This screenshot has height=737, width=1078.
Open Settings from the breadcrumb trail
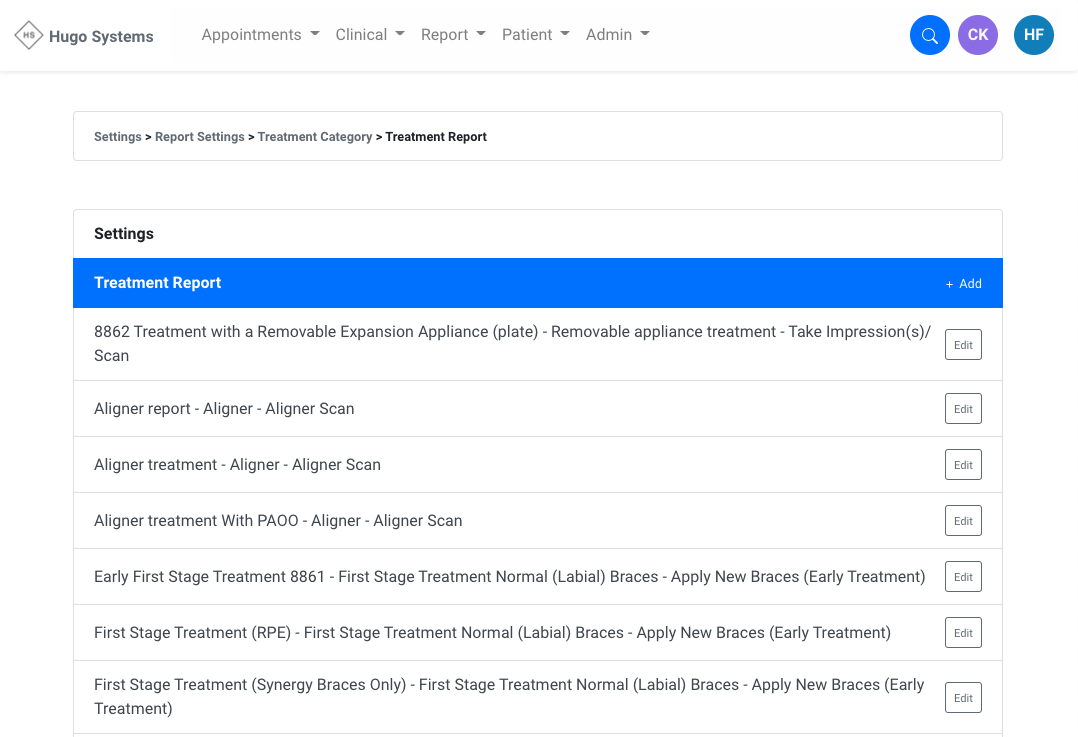pyautogui.click(x=117, y=136)
